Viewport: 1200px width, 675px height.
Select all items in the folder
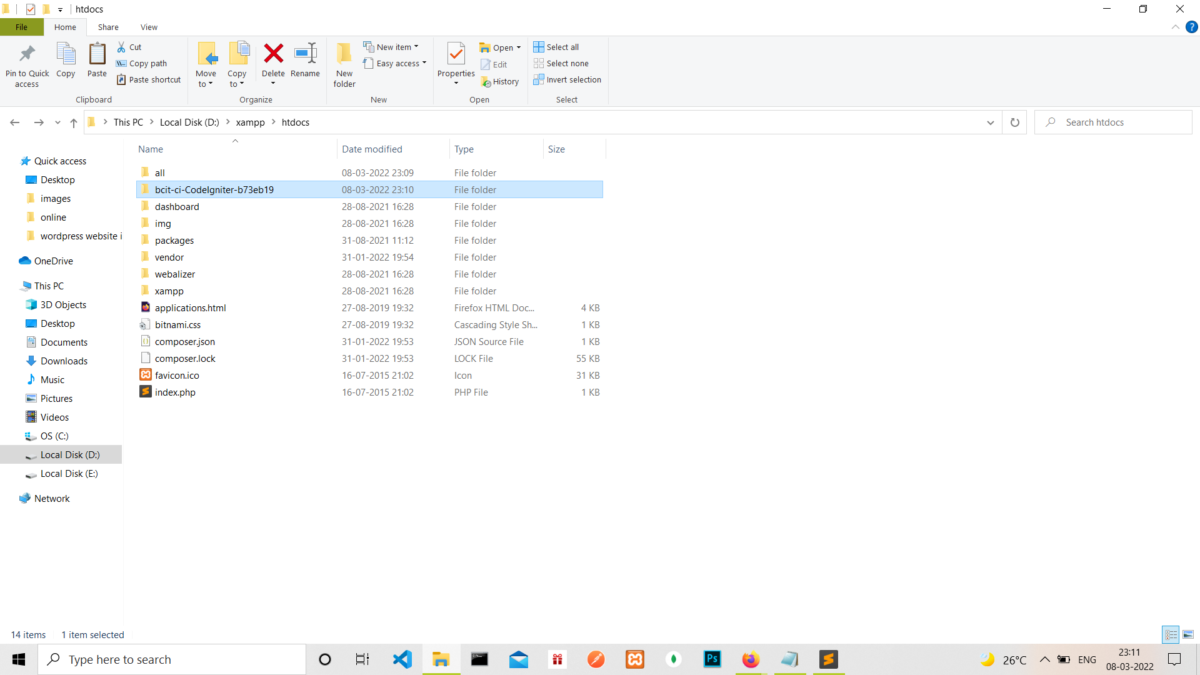(x=557, y=46)
